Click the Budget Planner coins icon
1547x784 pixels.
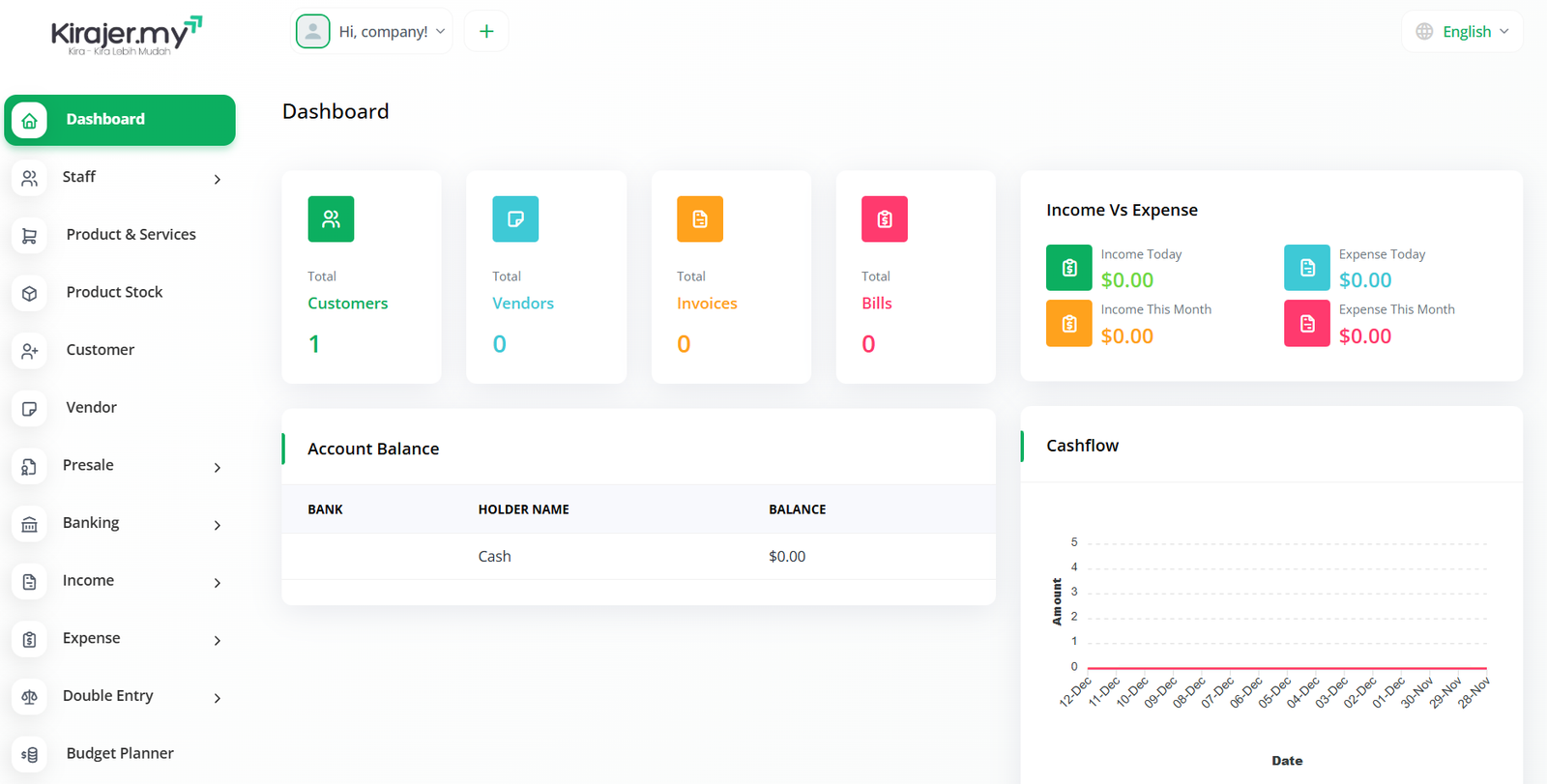click(30, 754)
